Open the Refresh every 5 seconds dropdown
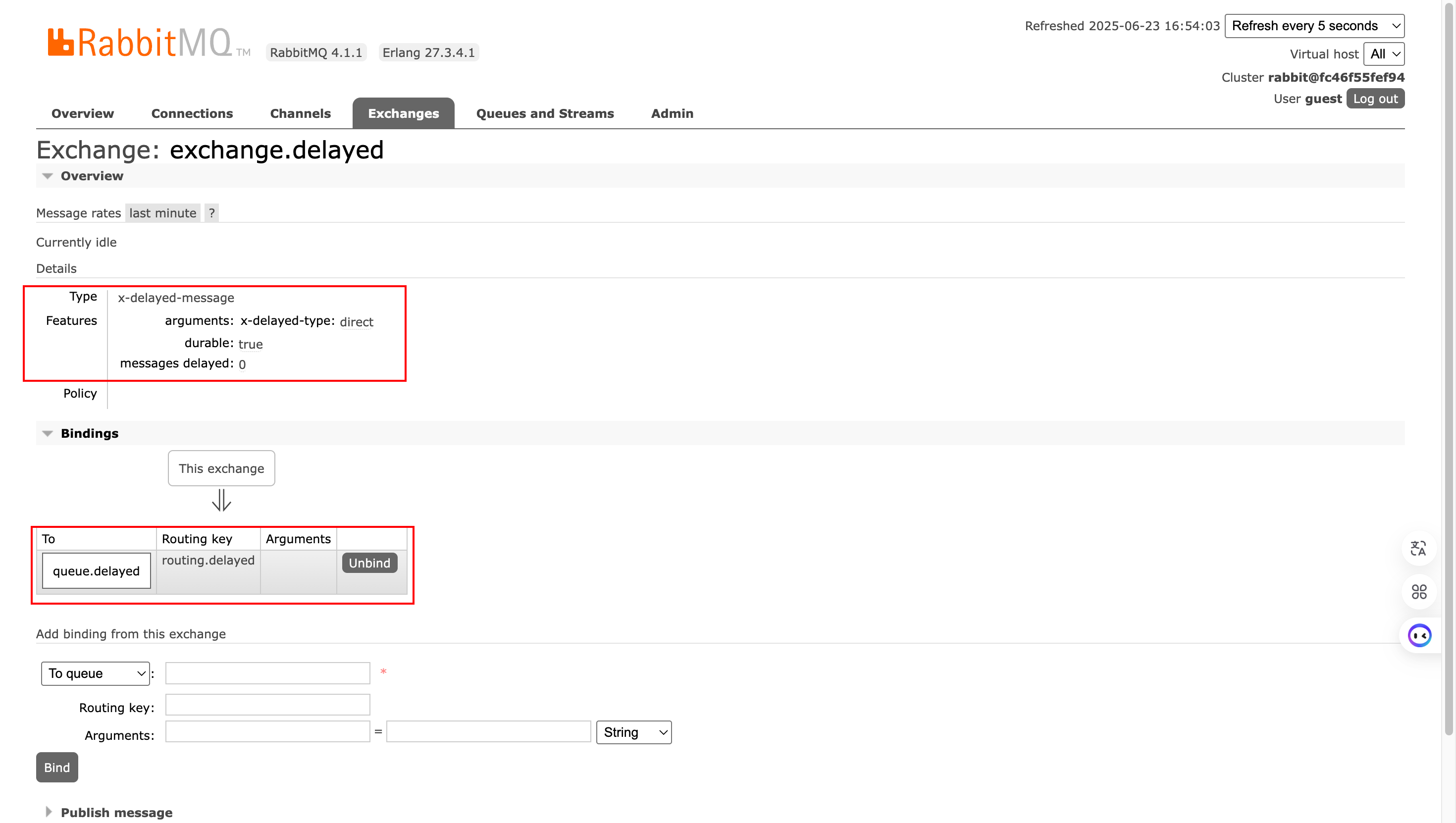Viewport: 1456px width, 823px height. coord(1314,26)
